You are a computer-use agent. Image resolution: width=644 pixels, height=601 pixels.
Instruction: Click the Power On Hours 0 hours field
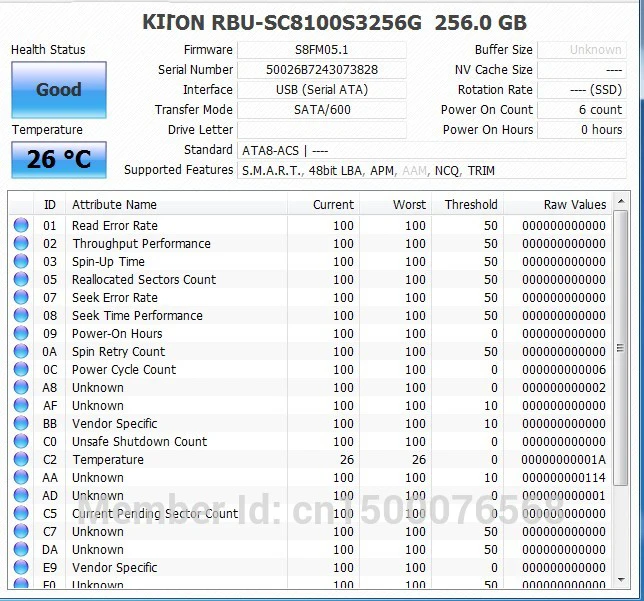582,130
